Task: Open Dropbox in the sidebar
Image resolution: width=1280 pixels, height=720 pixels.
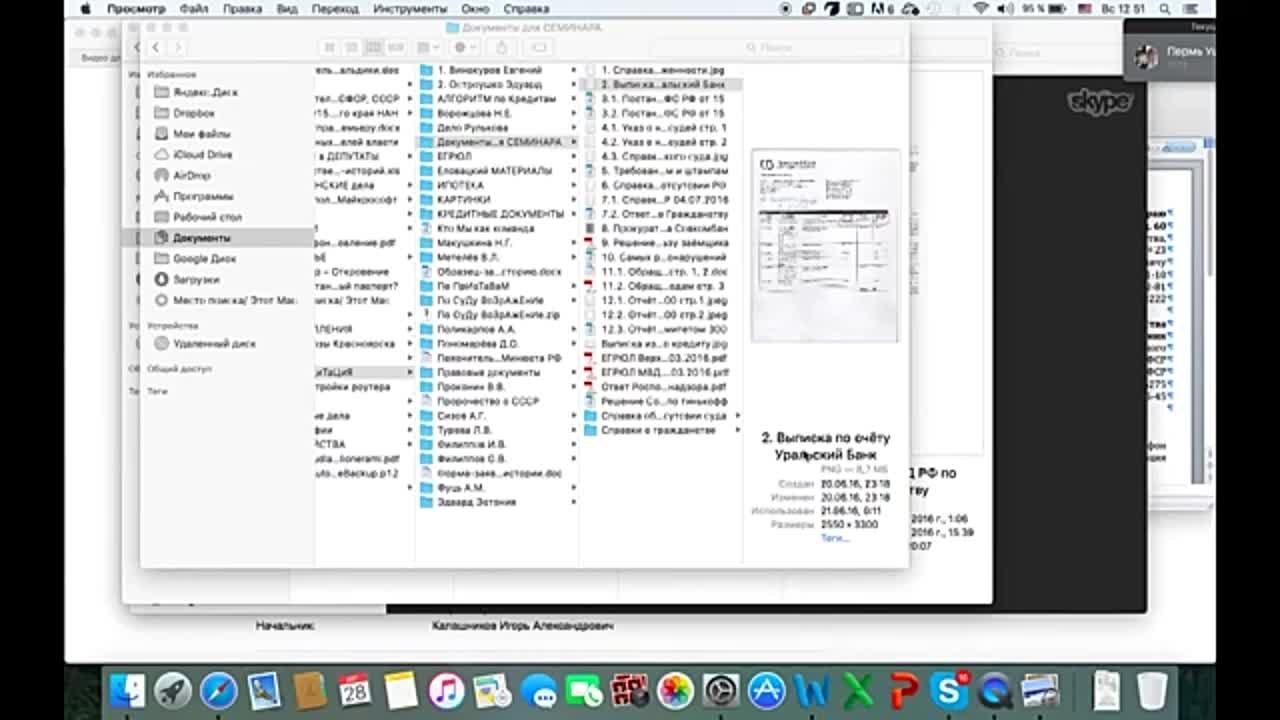Action: (x=194, y=113)
